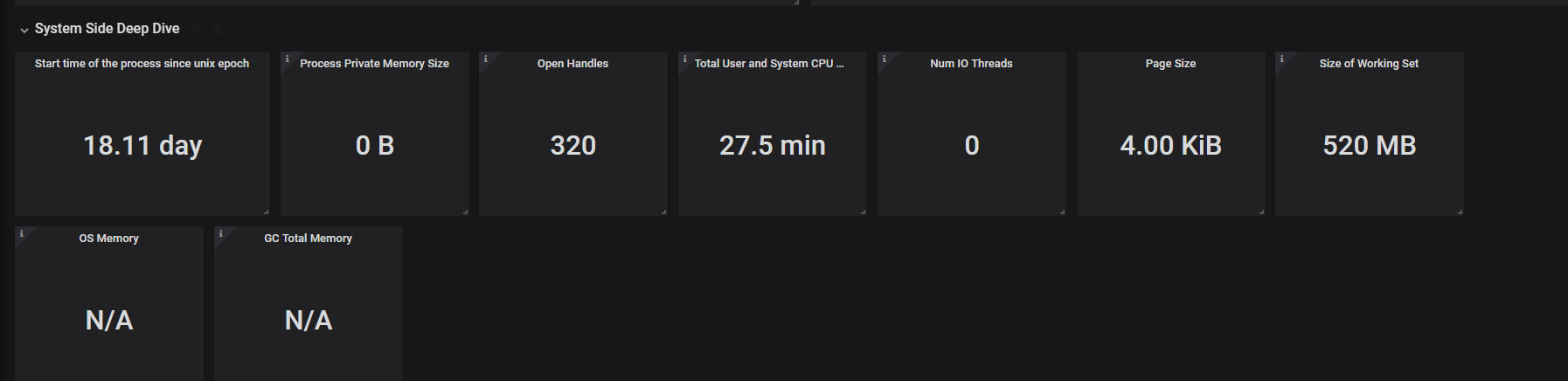
Task: Open the Open Handles panel title menu
Action: tap(572, 64)
